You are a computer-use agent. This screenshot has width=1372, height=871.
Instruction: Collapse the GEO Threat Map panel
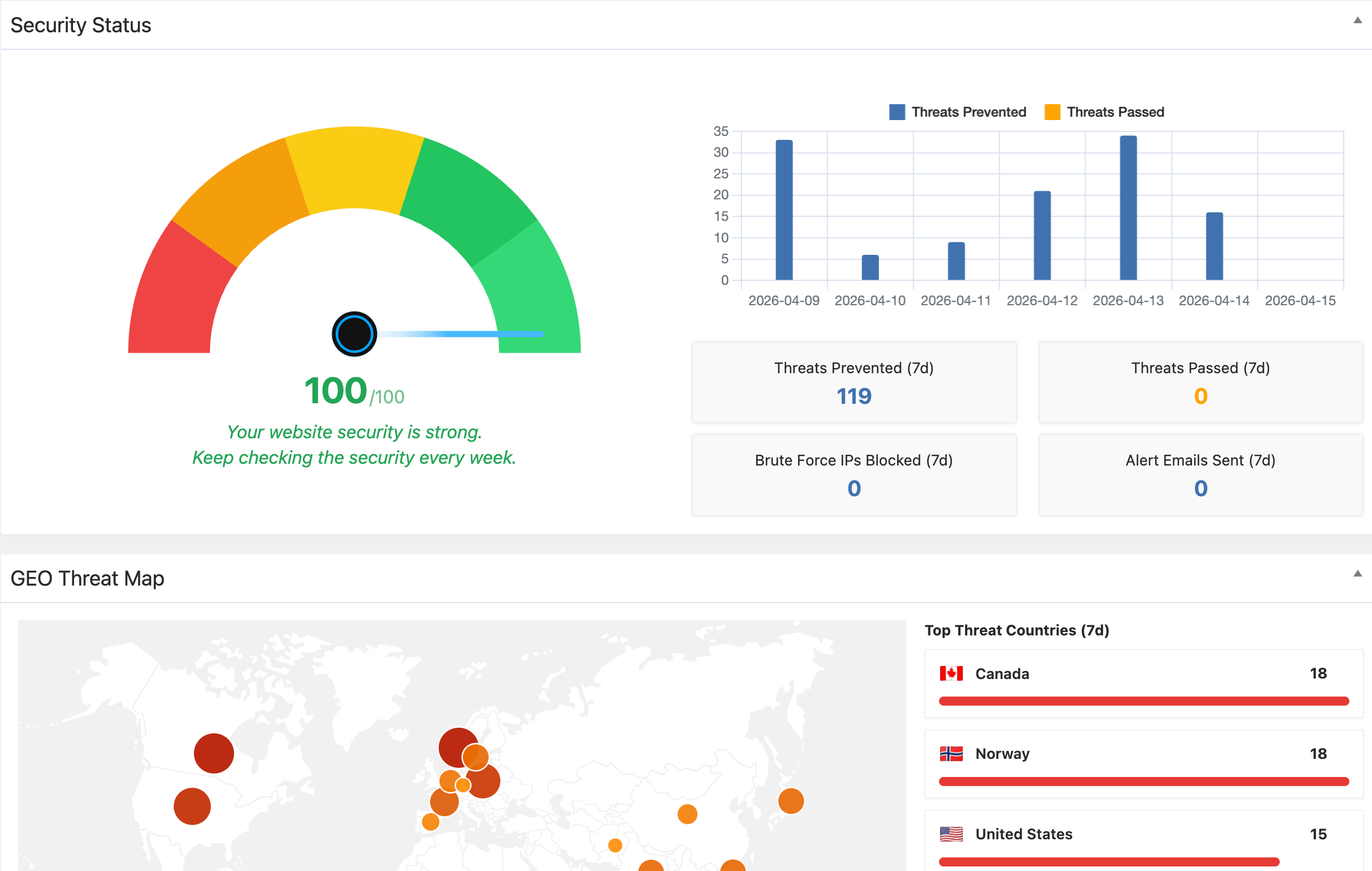(x=1357, y=574)
